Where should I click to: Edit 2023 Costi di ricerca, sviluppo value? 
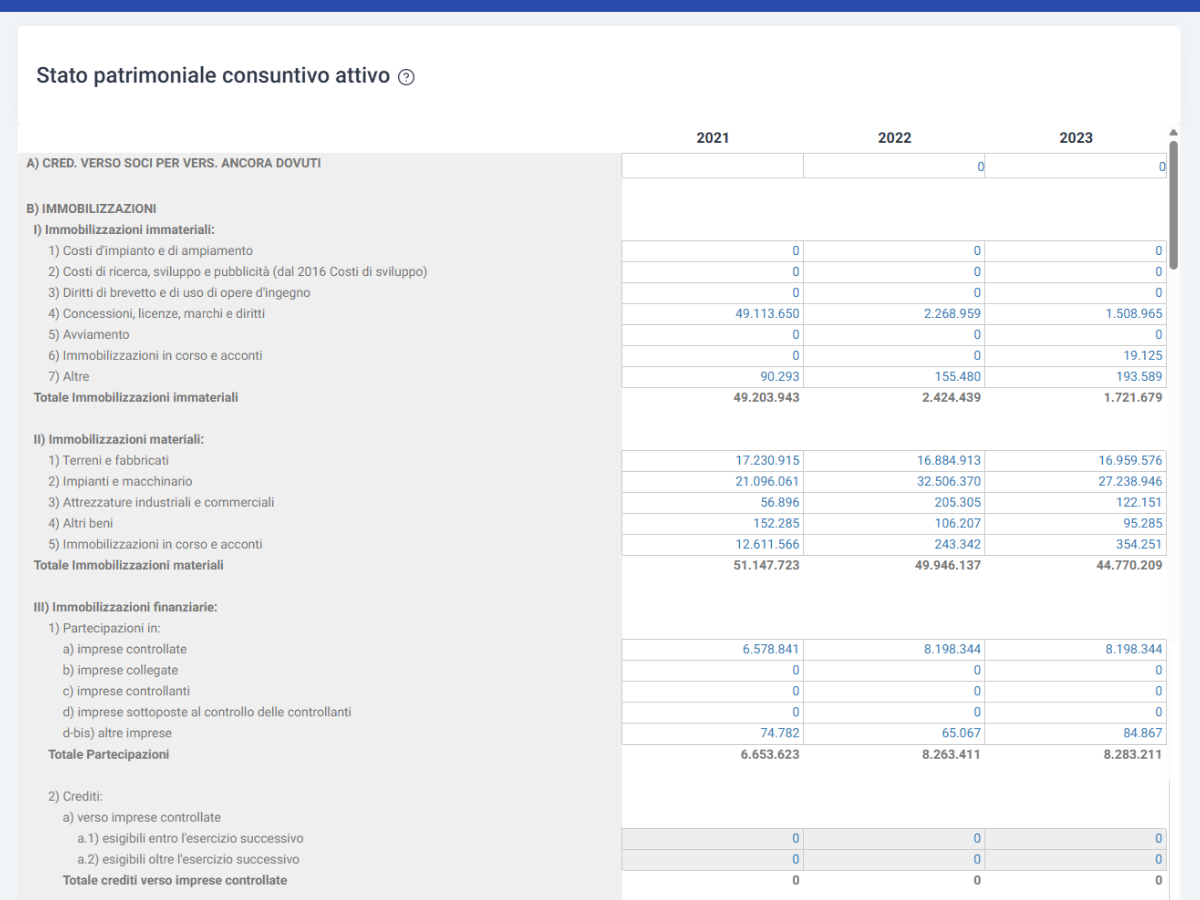click(x=1076, y=272)
